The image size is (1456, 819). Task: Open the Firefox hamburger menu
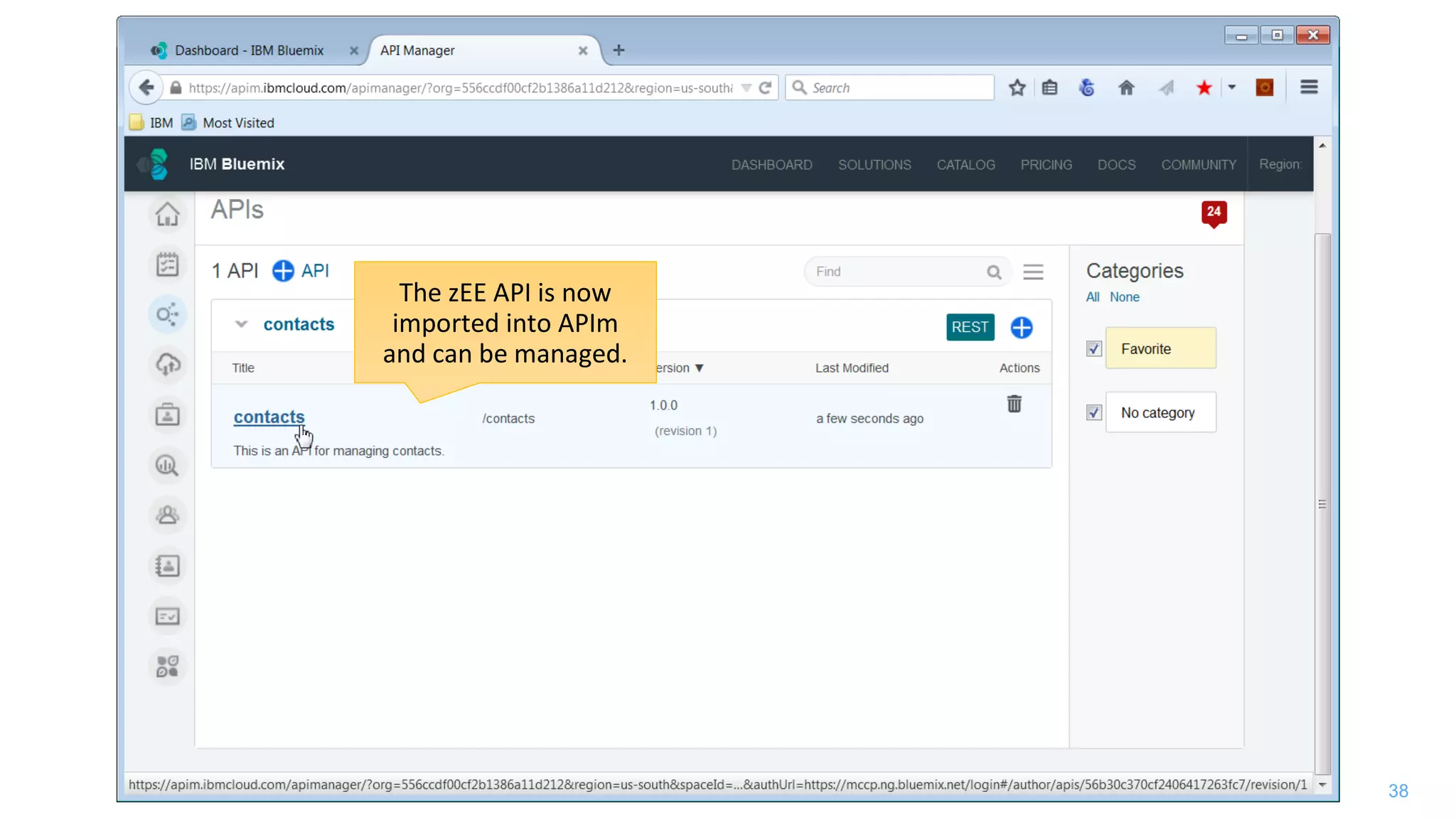pos(1309,87)
